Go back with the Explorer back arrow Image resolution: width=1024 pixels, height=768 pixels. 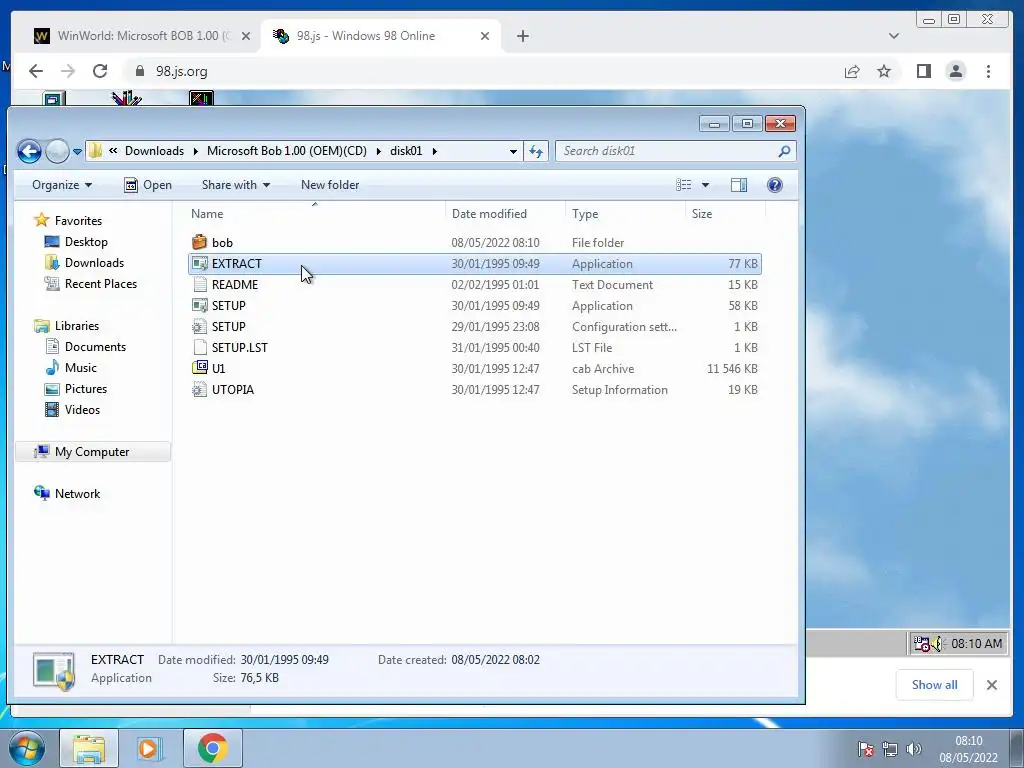[29, 152]
